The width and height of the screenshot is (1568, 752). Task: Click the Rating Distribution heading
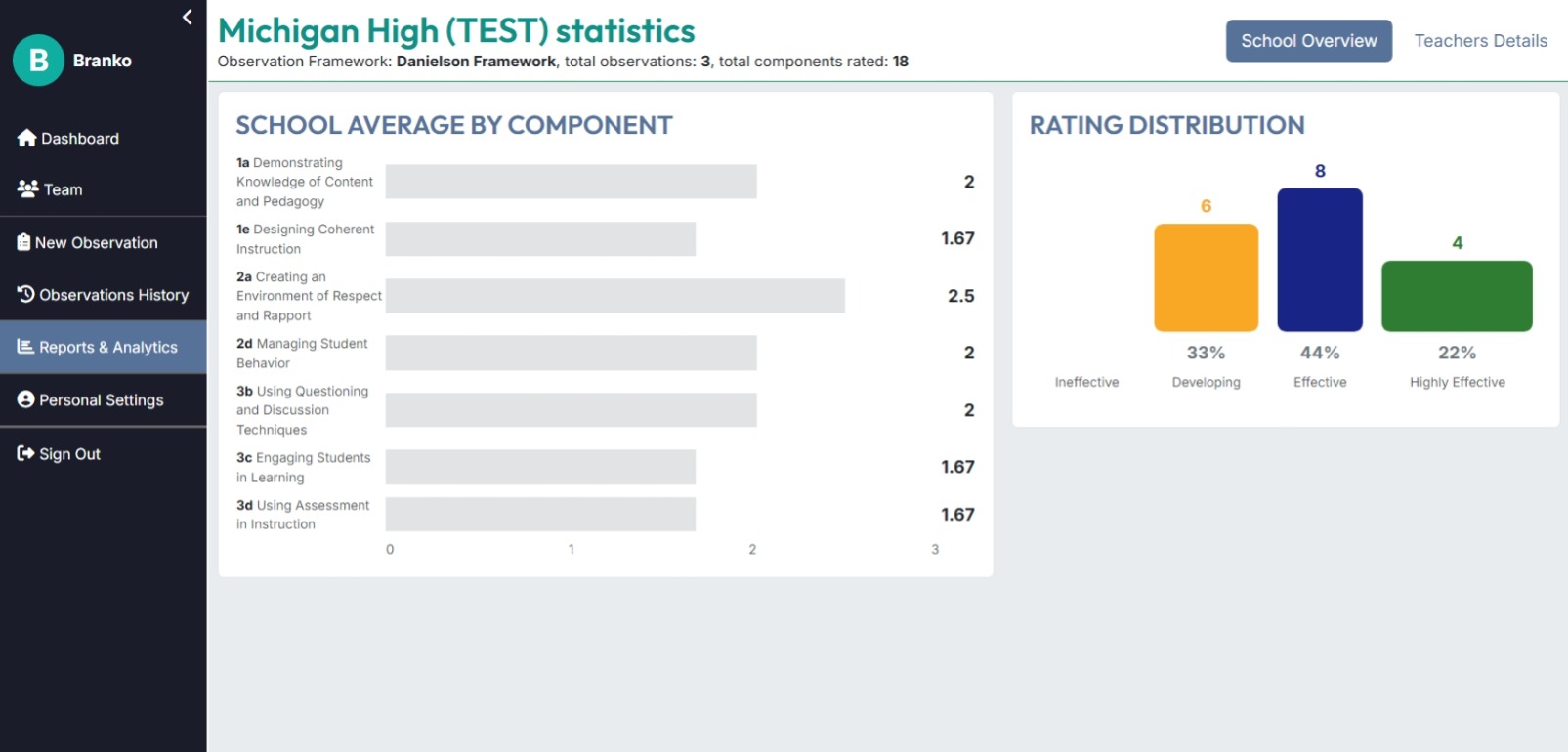(x=1167, y=125)
